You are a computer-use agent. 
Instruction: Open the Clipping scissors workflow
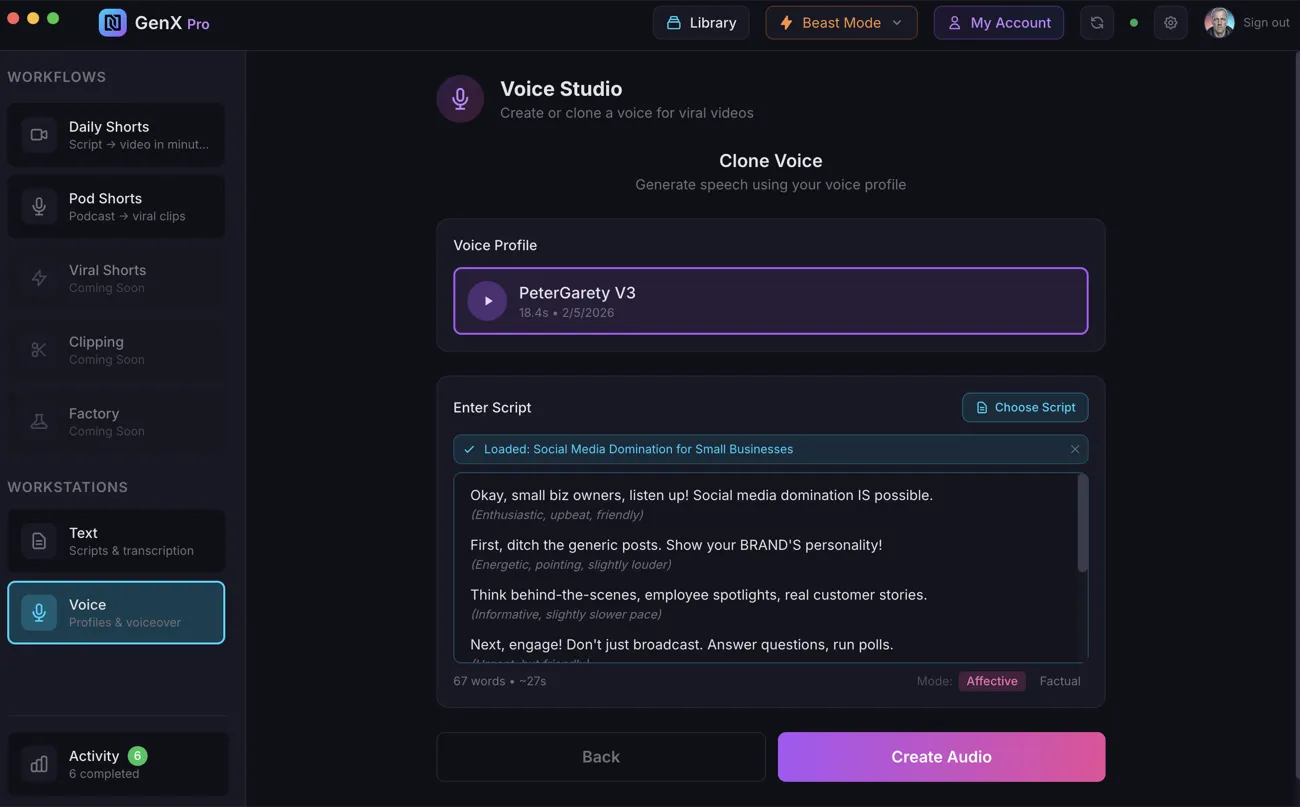tap(38, 349)
